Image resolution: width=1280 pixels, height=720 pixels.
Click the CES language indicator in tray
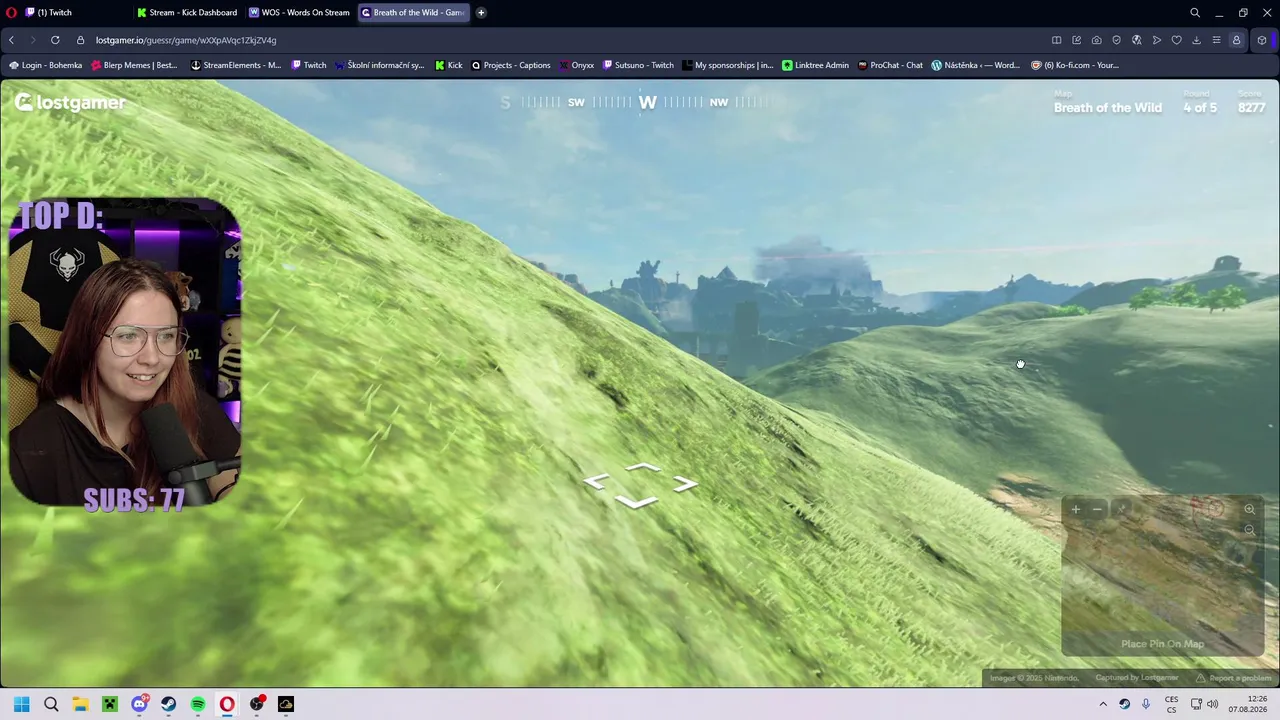pyautogui.click(x=1171, y=704)
